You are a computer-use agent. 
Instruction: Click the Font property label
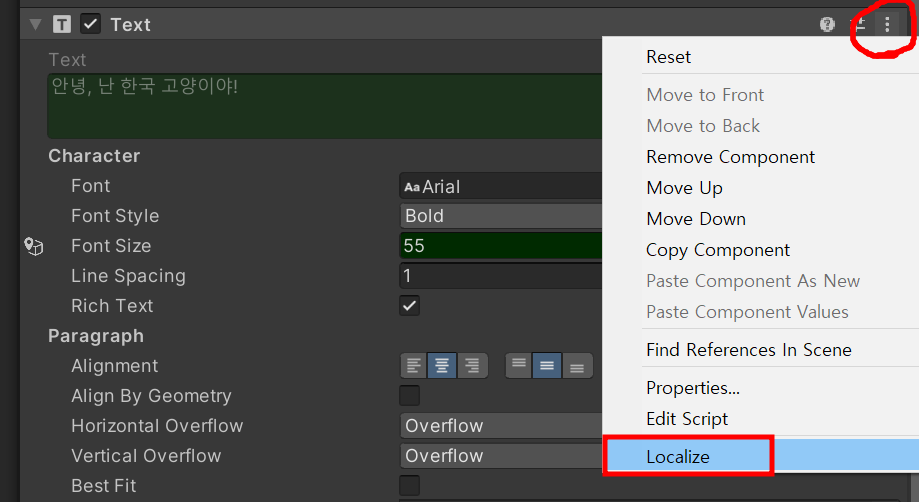tap(90, 186)
